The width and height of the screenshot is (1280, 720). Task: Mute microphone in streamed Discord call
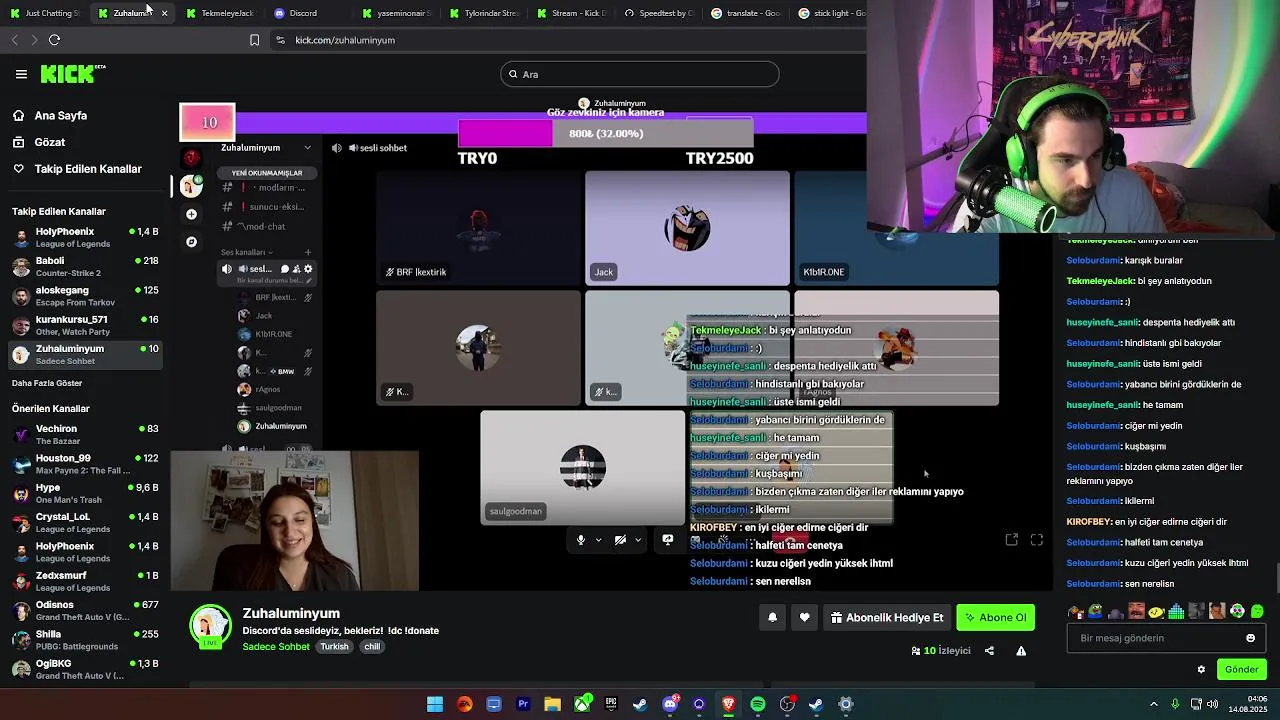coord(580,540)
